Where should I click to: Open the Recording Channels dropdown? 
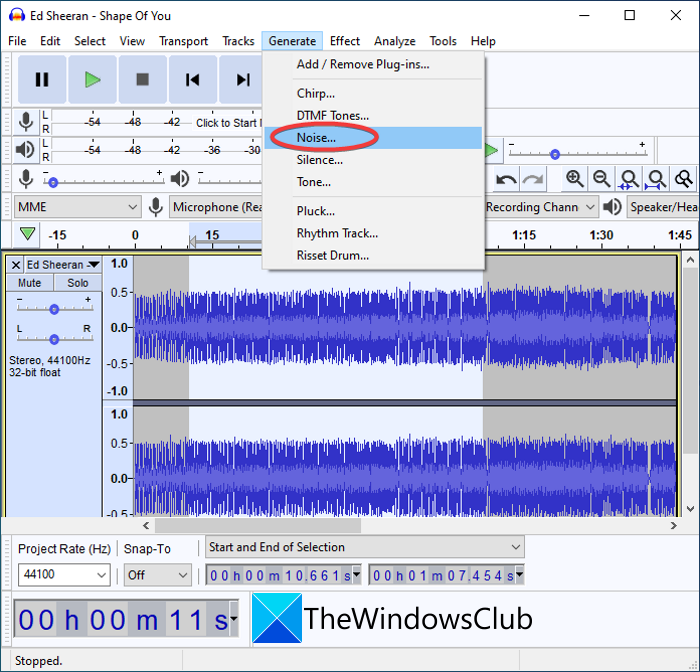pyautogui.click(x=541, y=207)
